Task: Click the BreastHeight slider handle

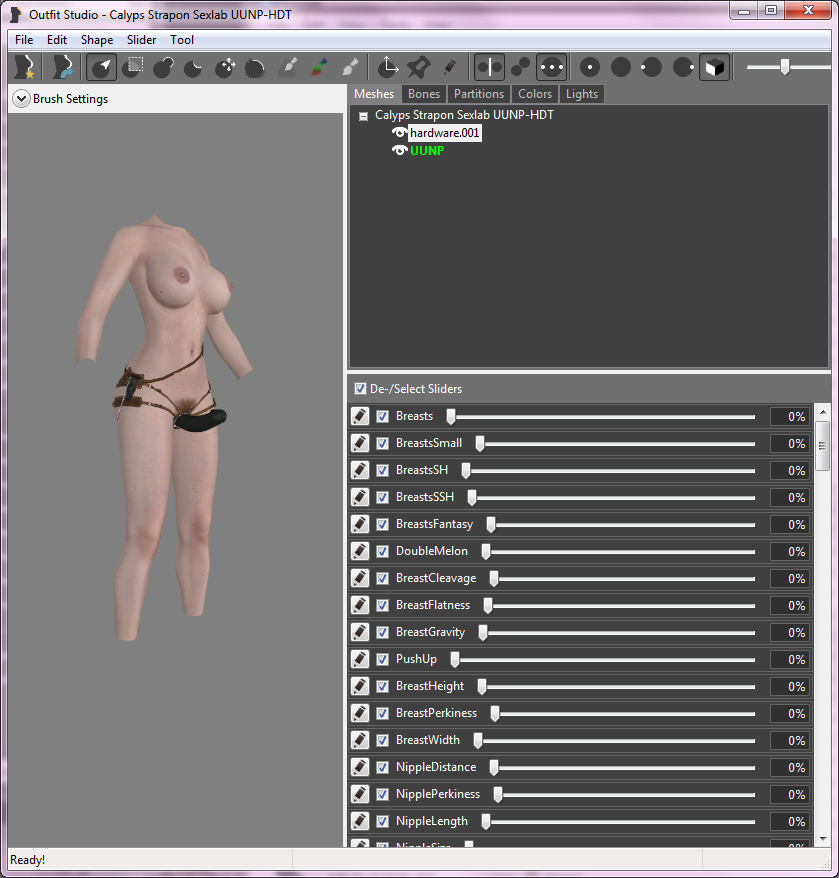Action: (482, 686)
